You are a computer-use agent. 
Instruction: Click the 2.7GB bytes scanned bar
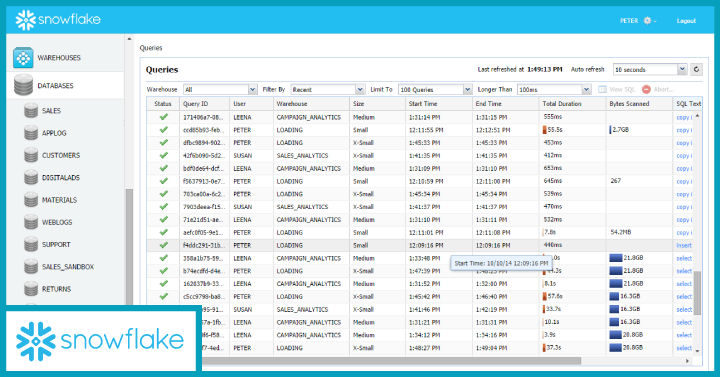(611, 130)
